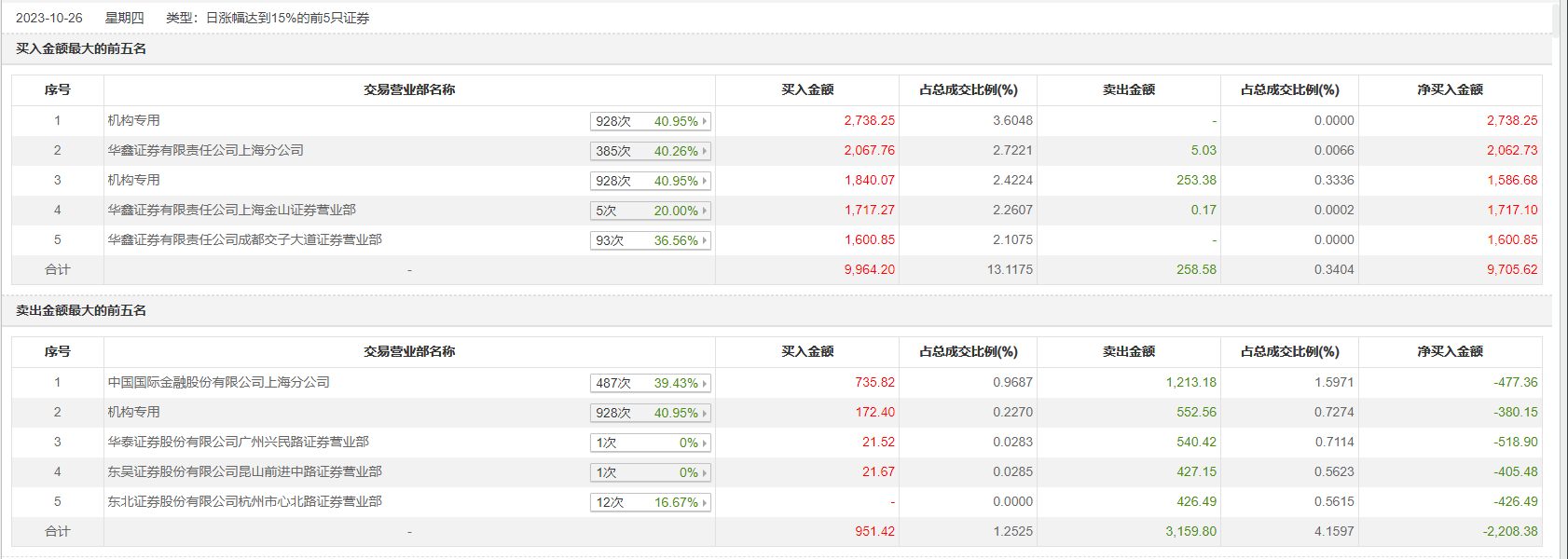Click 华泰证券广州兴民路证券营业部 link
The width and height of the screenshot is (1568, 559).
click(x=238, y=442)
